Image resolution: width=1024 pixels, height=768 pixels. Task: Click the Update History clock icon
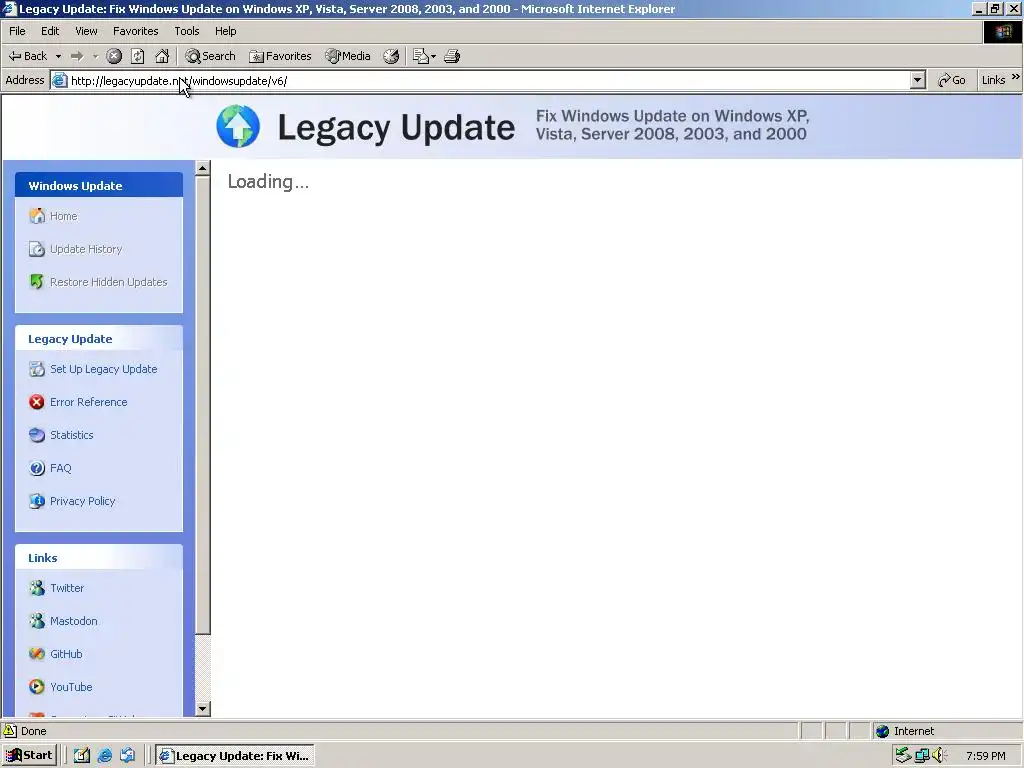[37, 249]
